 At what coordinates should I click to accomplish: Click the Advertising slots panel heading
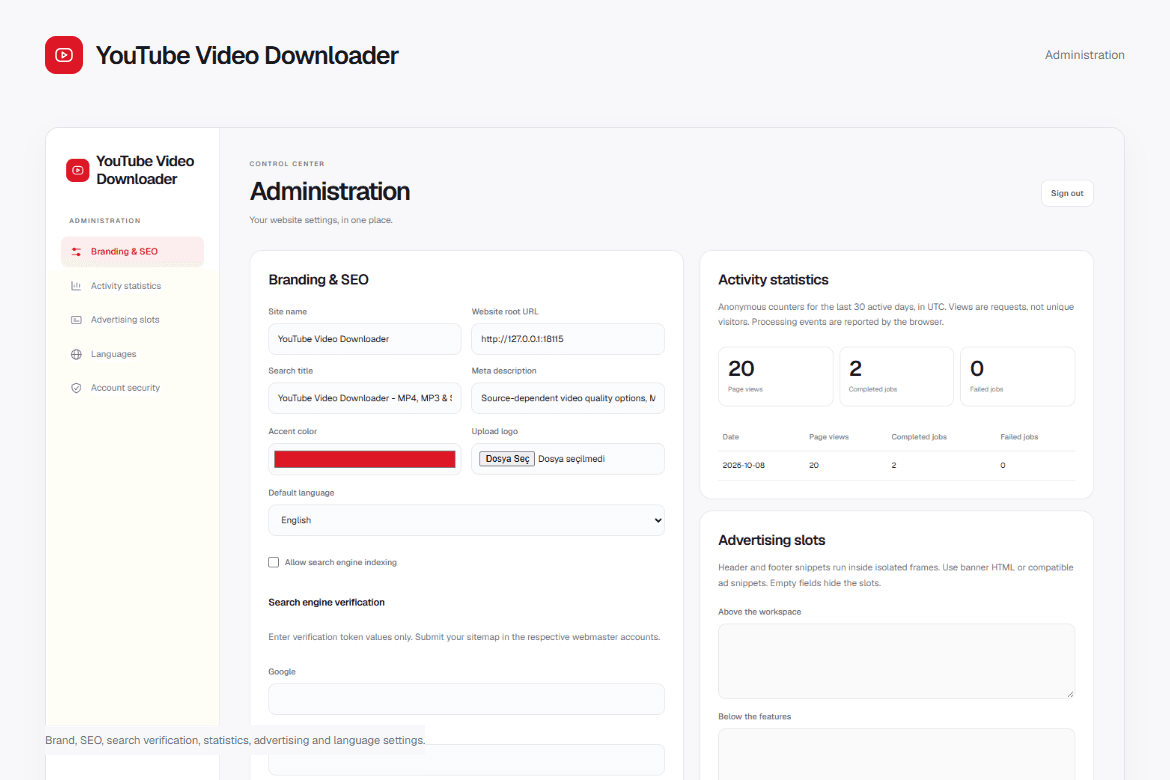[x=772, y=540]
